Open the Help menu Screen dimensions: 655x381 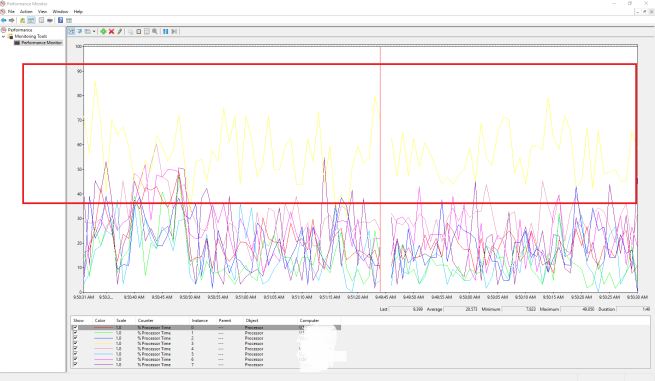click(78, 12)
